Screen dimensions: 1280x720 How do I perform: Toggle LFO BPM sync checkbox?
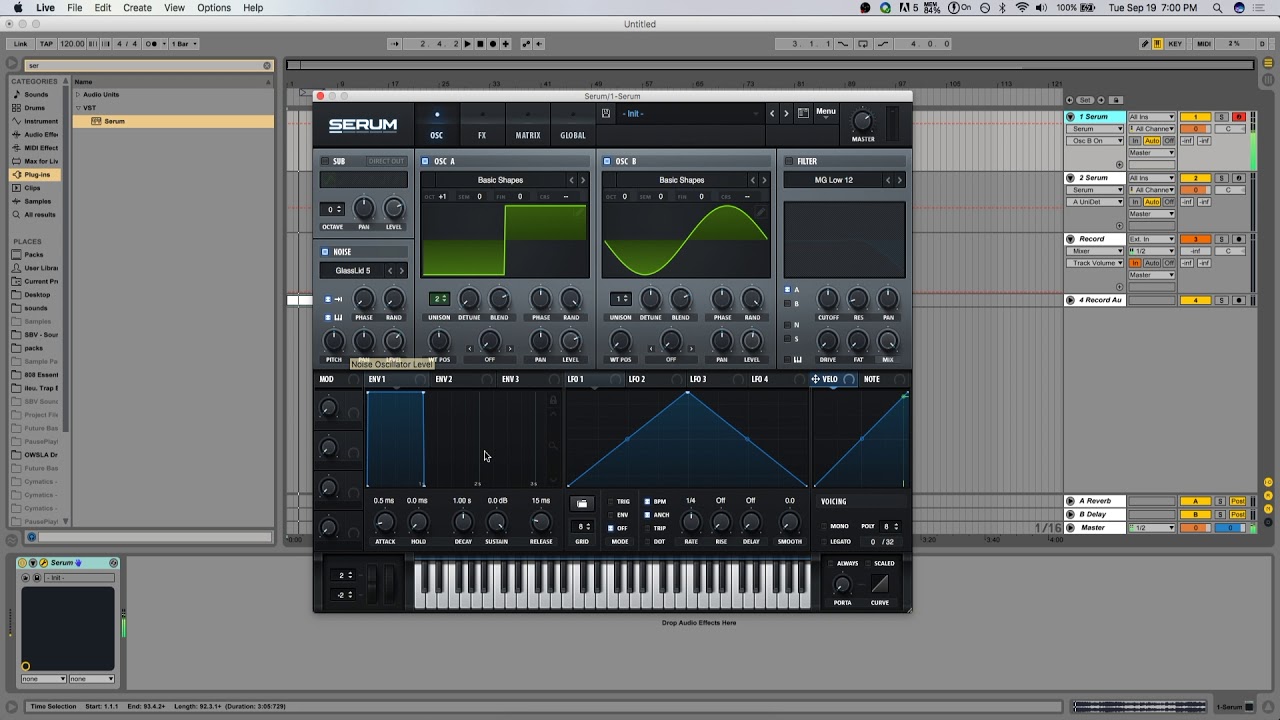[647, 502]
